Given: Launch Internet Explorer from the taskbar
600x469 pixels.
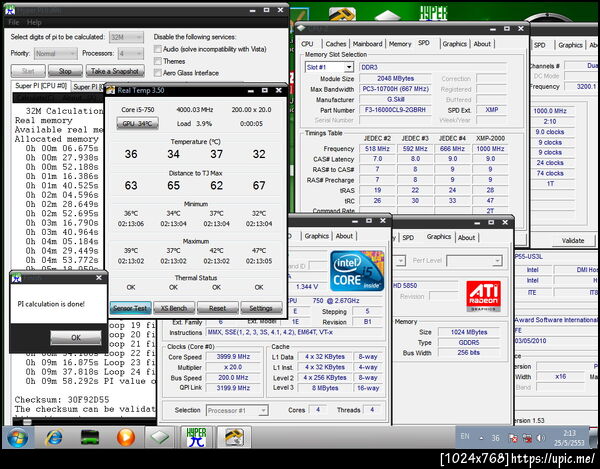Looking at the screenshot, I should coord(54,437).
